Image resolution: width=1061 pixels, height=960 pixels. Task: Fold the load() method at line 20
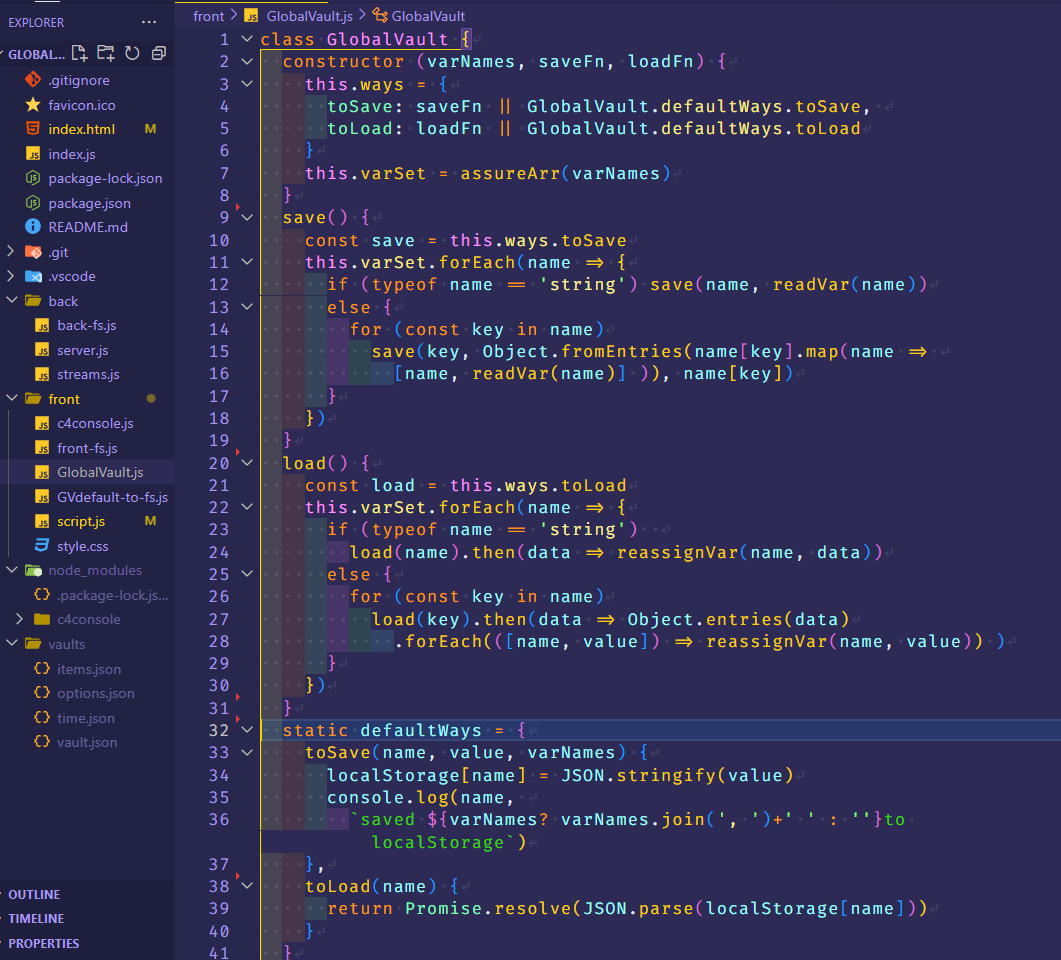tap(247, 463)
